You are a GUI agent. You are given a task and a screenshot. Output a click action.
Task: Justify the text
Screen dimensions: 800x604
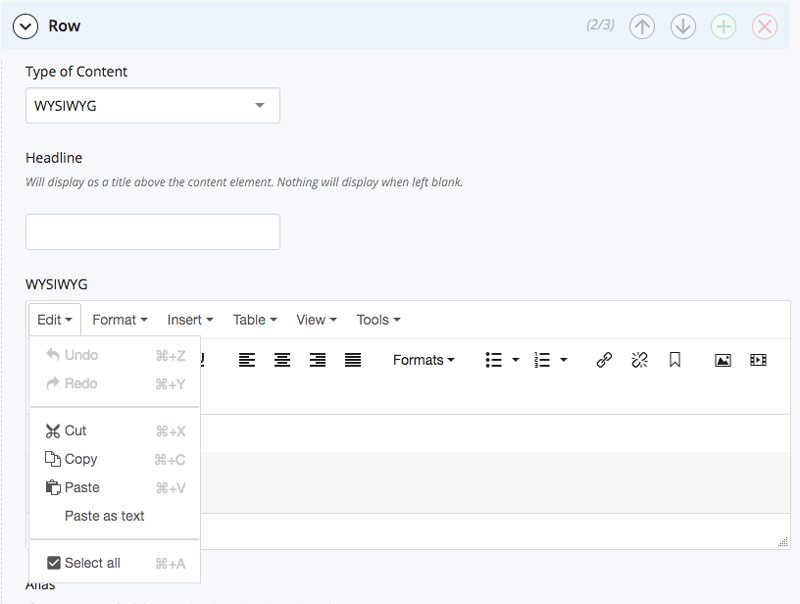[353, 360]
